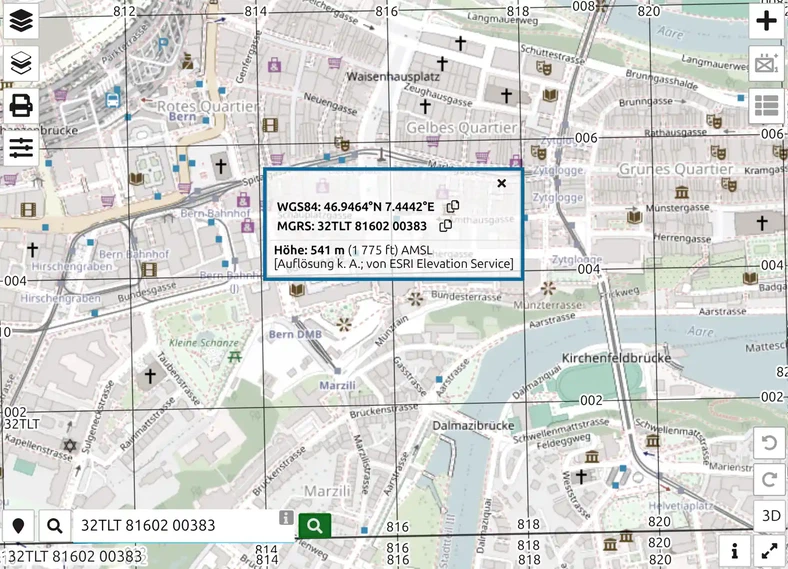The width and height of the screenshot is (788, 569).
Task: Click the 32TLT grid zone label at left
Action: (x=22, y=424)
